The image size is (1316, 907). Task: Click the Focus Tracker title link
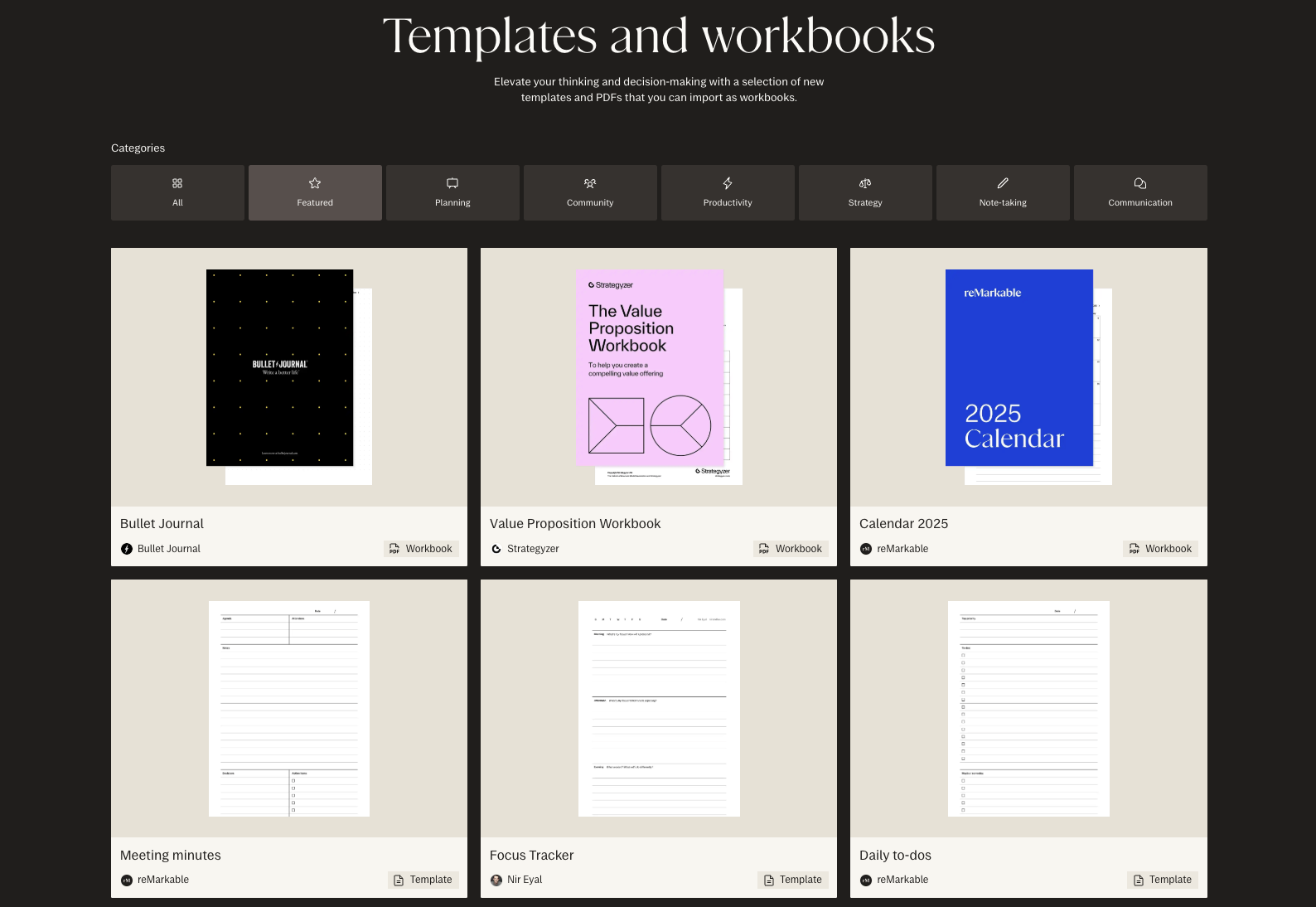[x=531, y=856]
